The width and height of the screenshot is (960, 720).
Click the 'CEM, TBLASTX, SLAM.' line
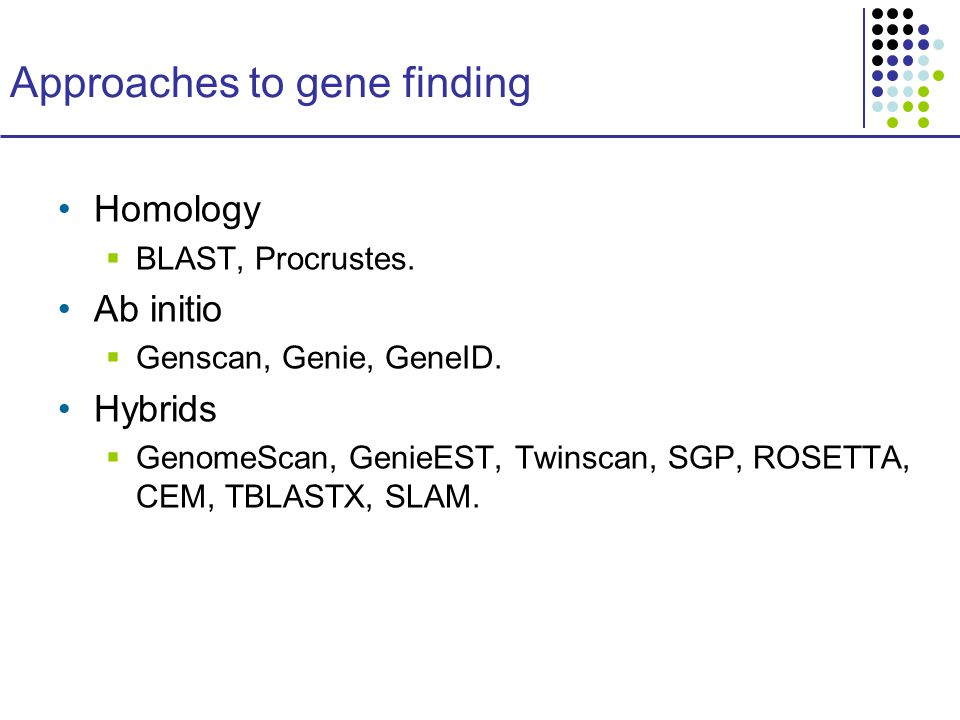click(307, 497)
